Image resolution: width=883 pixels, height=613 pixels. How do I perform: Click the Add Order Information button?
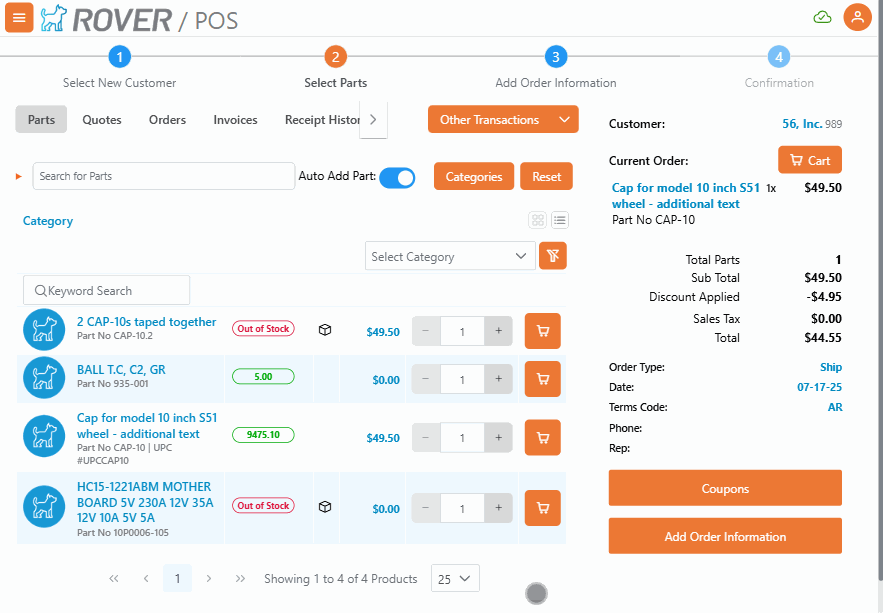coord(725,537)
